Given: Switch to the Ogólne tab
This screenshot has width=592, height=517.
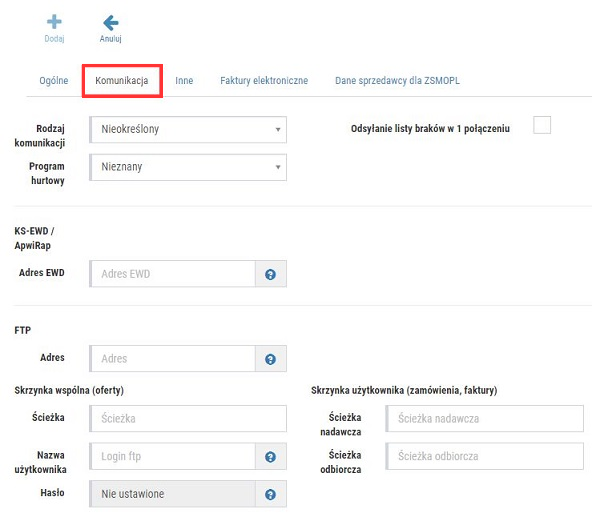Looking at the screenshot, I should coord(54,80).
